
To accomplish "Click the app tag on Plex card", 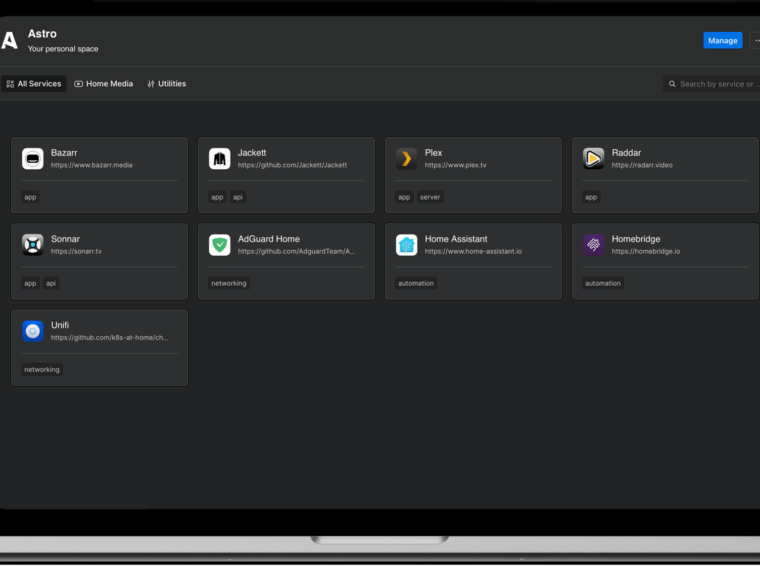I will [404, 197].
